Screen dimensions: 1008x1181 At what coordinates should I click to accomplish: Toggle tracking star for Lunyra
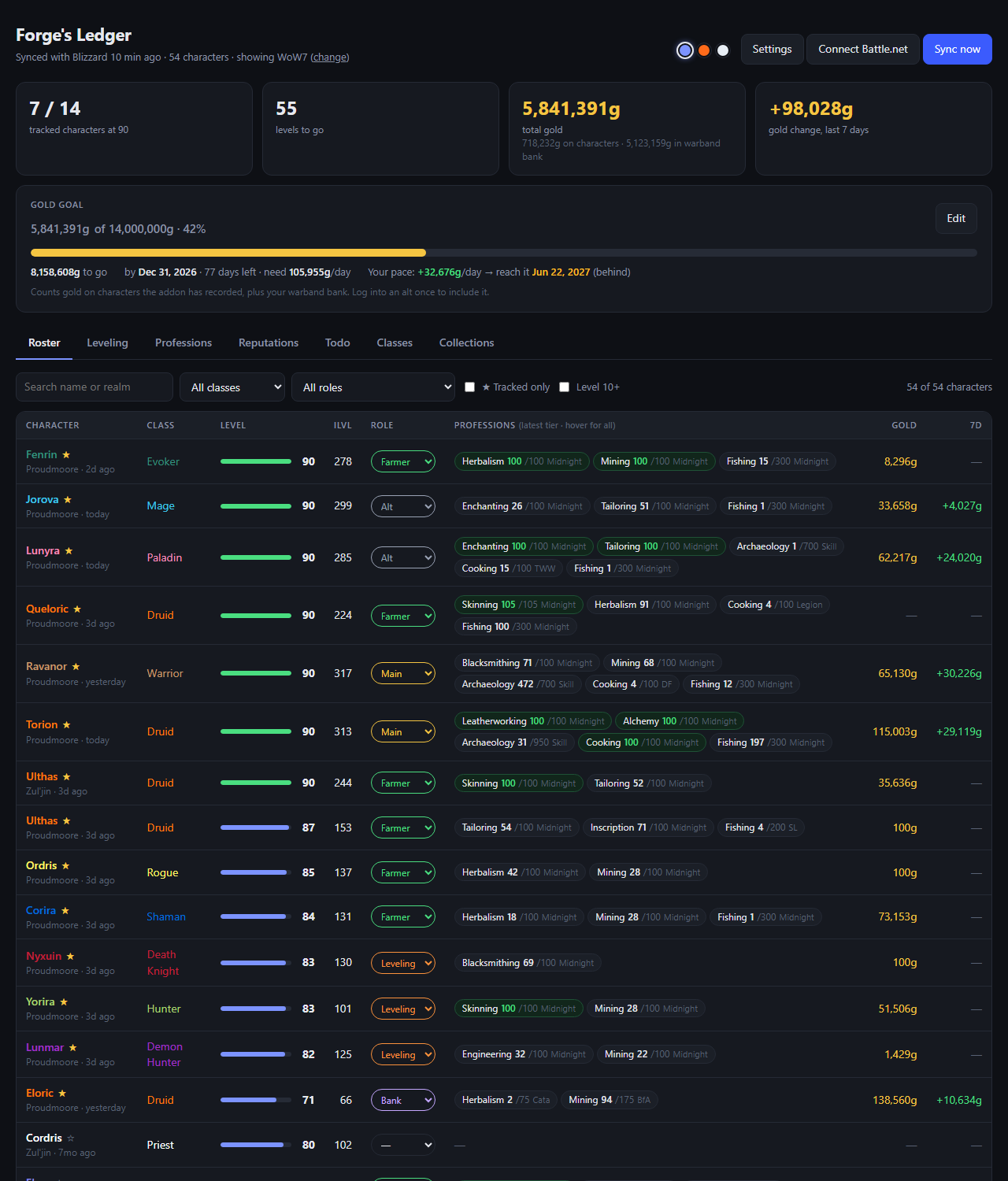tap(69, 551)
